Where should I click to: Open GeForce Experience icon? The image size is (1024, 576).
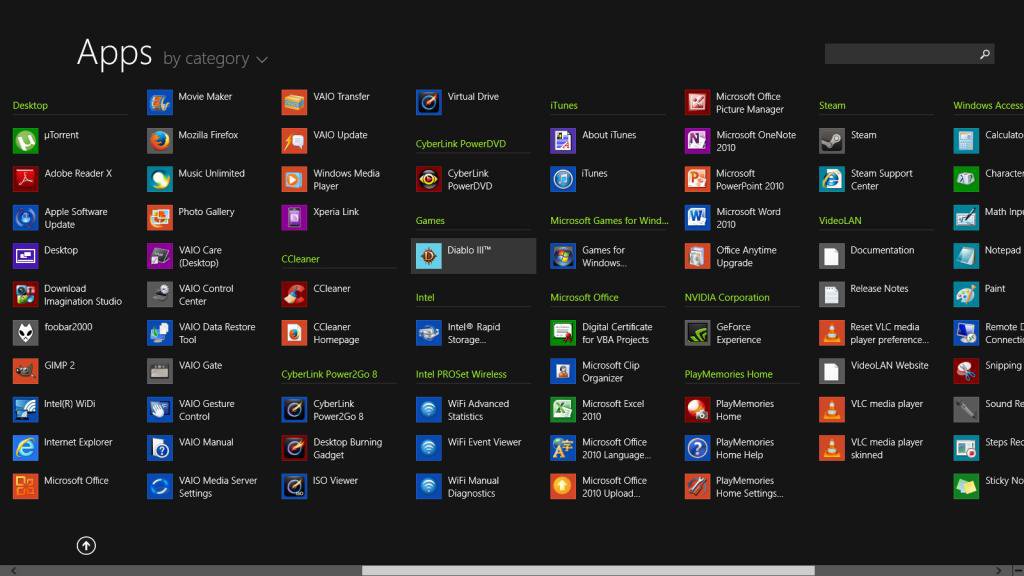pyautogui.click(x=697, y=333)
